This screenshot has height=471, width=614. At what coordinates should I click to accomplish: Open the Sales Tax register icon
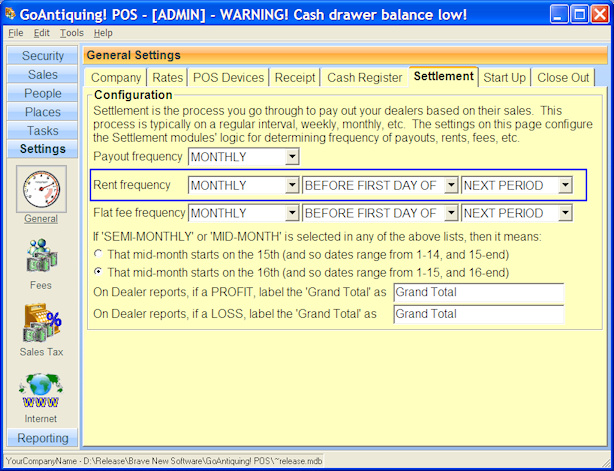click(42, 323)
